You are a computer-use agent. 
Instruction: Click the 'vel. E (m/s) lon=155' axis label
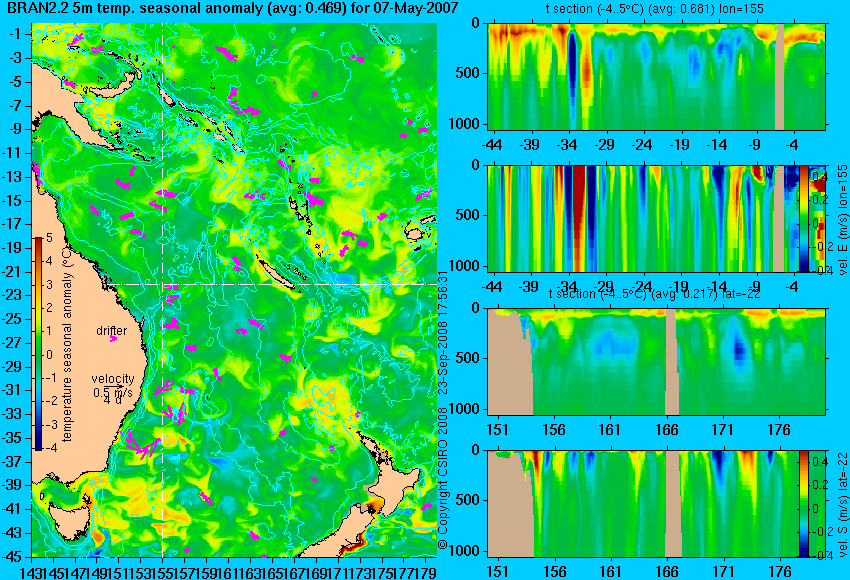pyautogui.click(x=842, y=220)
